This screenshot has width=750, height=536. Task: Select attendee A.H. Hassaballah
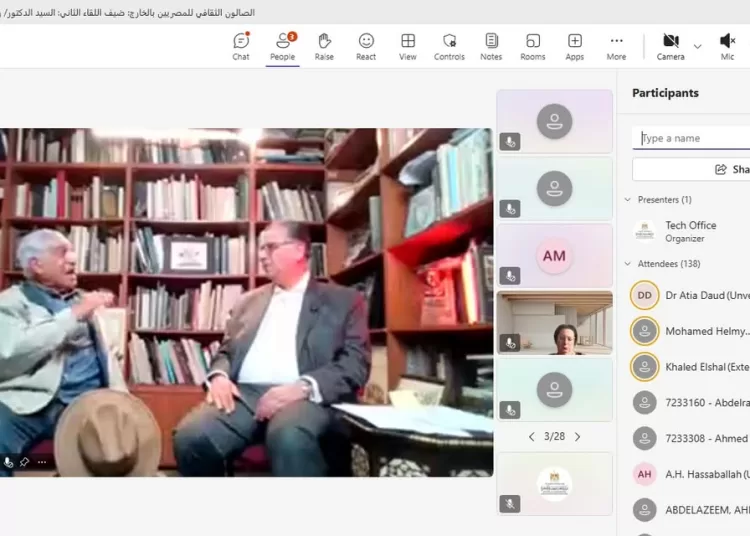[689, 474]
